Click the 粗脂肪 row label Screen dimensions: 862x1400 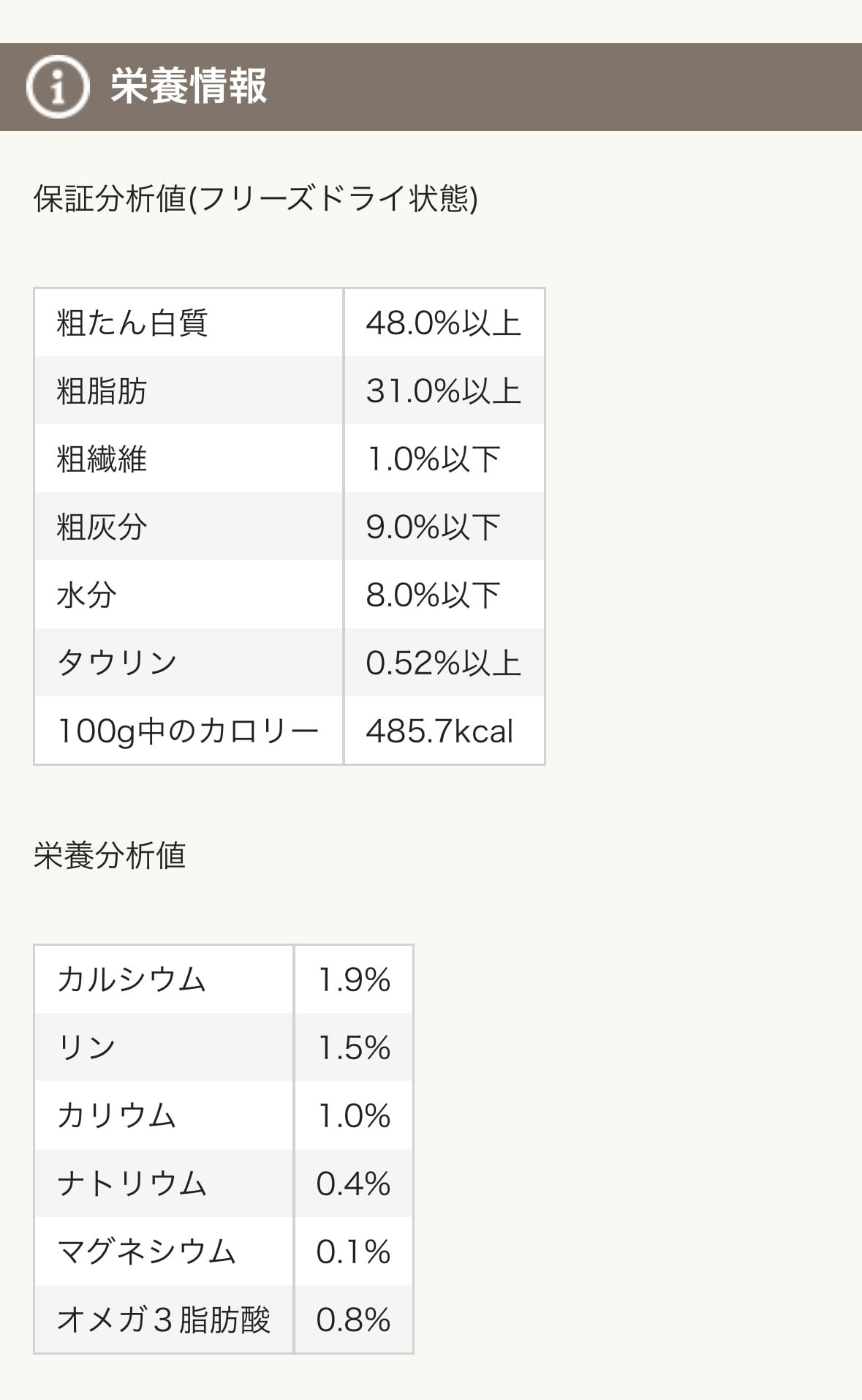[x=102, y=391]
